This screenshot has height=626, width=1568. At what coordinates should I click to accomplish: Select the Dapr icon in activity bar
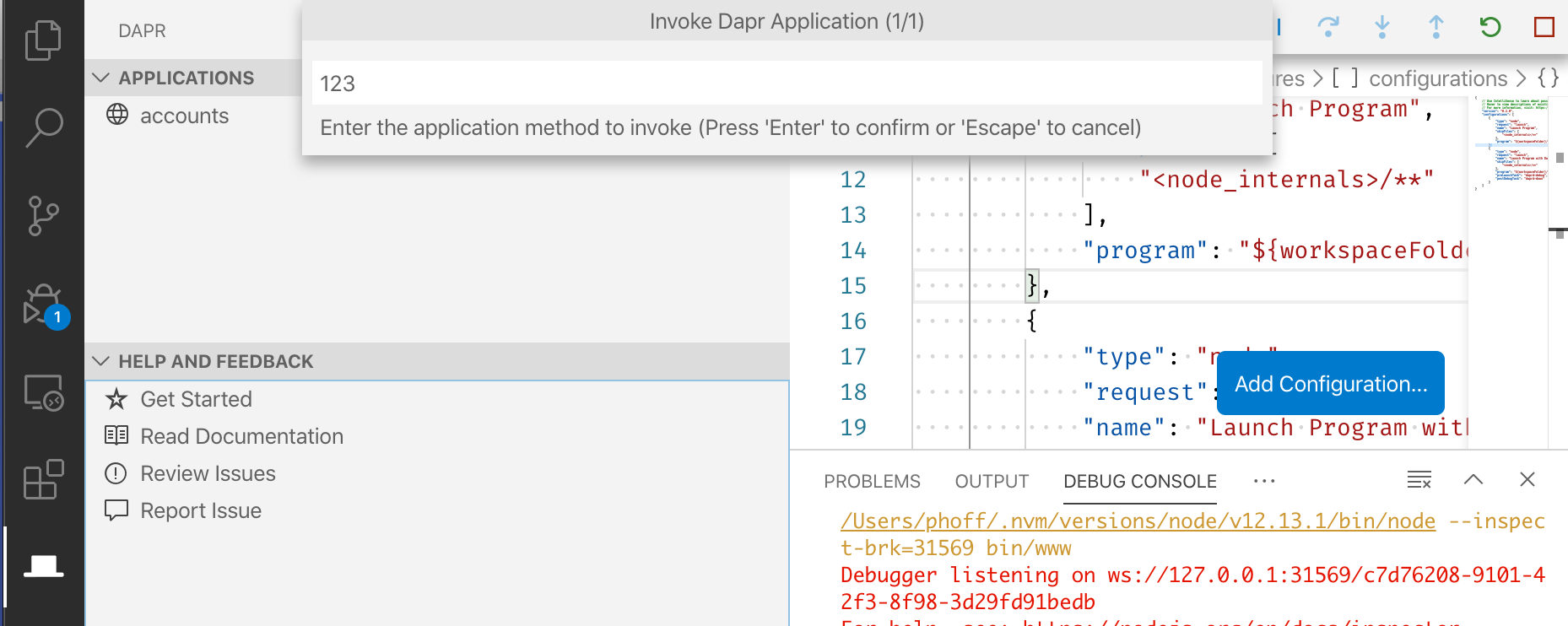(x=43, y=566)
